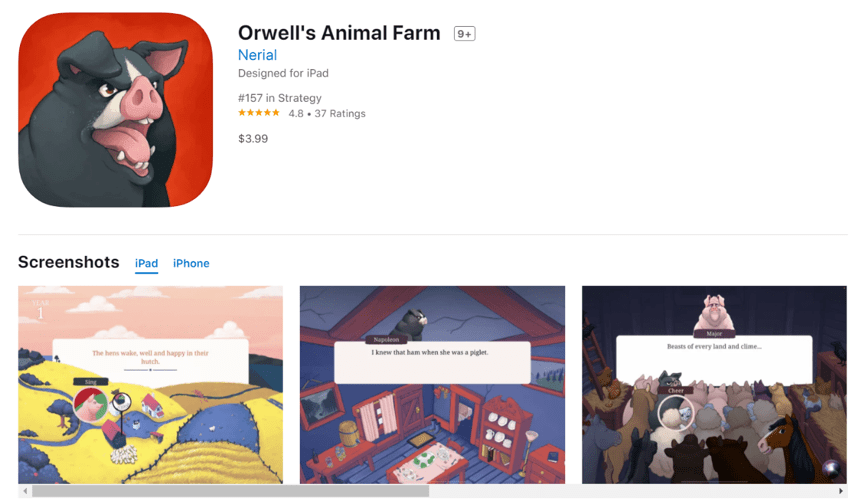Screen dimensions: 864x499
Task: Click the Animal Farm pig app icon
Action: [x=115, y=110]
